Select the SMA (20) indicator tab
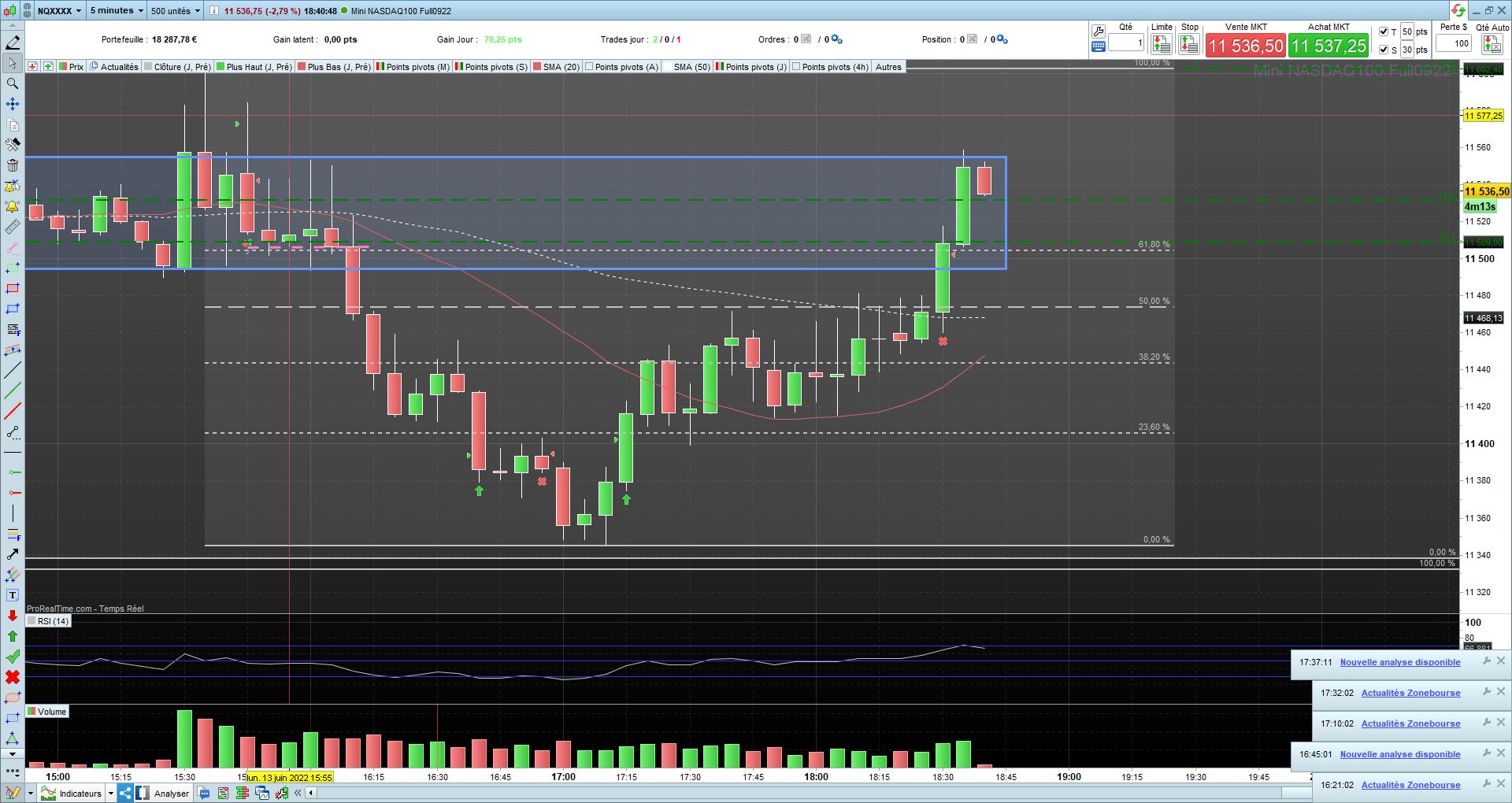Screen dimensions: 1512x803 (x=556, y=67)
